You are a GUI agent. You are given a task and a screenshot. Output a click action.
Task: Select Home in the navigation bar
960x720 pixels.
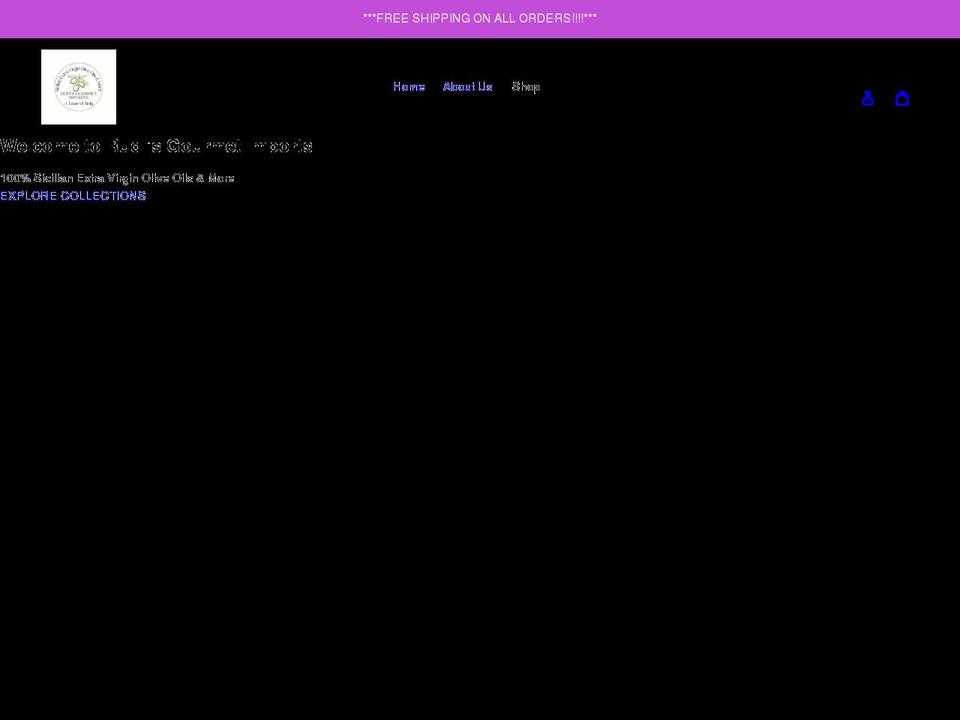click(408, 86)
